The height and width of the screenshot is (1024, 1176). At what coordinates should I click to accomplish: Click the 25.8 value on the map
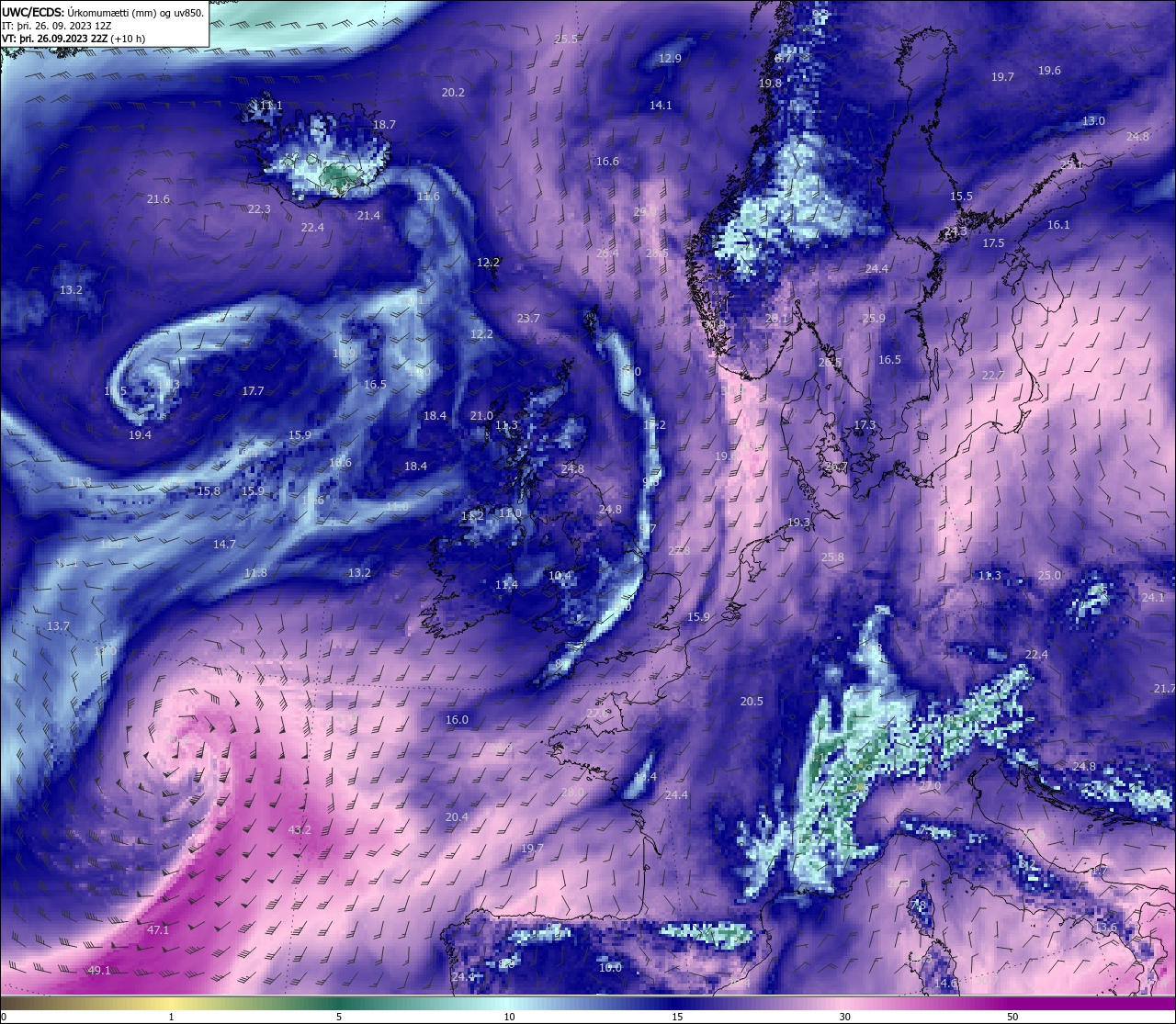(x=832, y=557)
